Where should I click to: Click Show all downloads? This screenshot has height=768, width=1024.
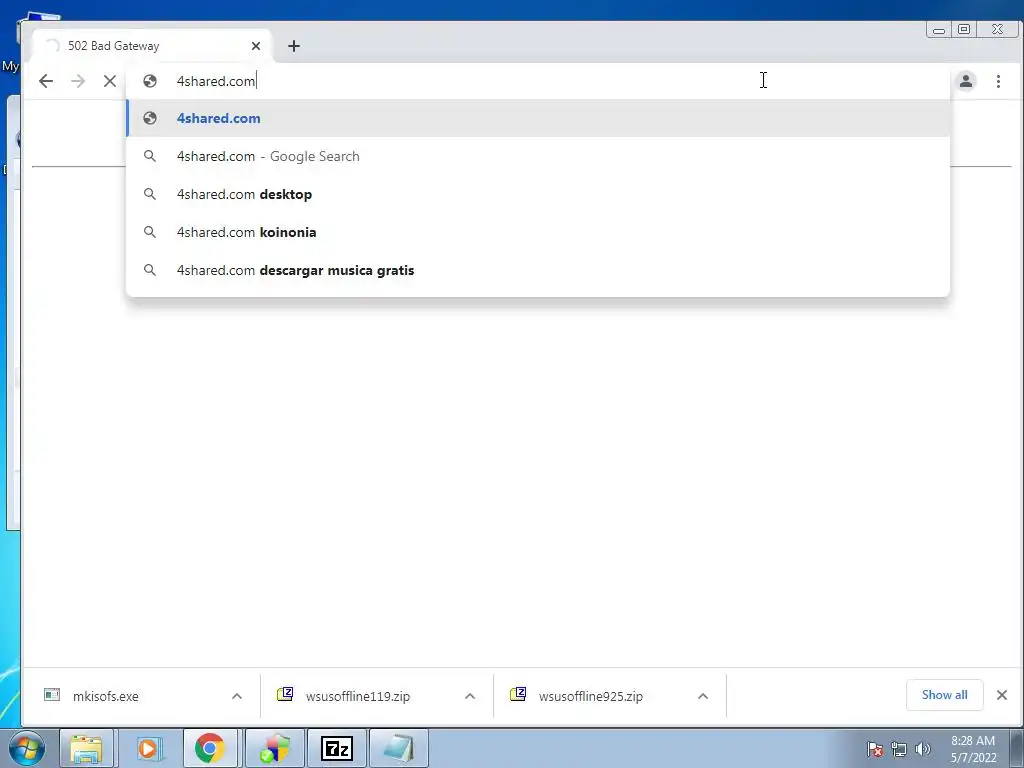[x=944, y=695]
